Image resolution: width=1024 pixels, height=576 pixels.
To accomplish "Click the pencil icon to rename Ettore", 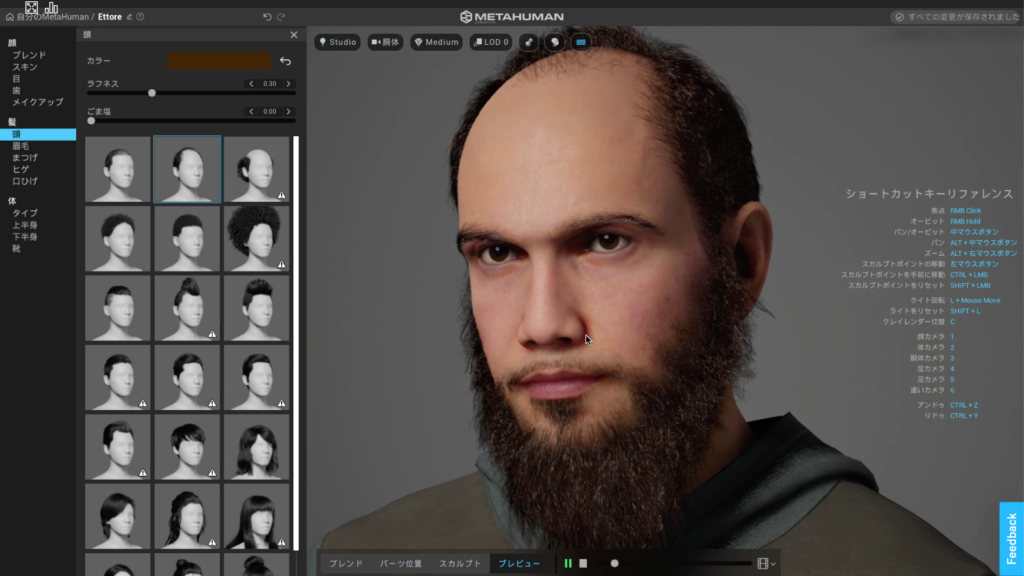I will coord(129,17).
